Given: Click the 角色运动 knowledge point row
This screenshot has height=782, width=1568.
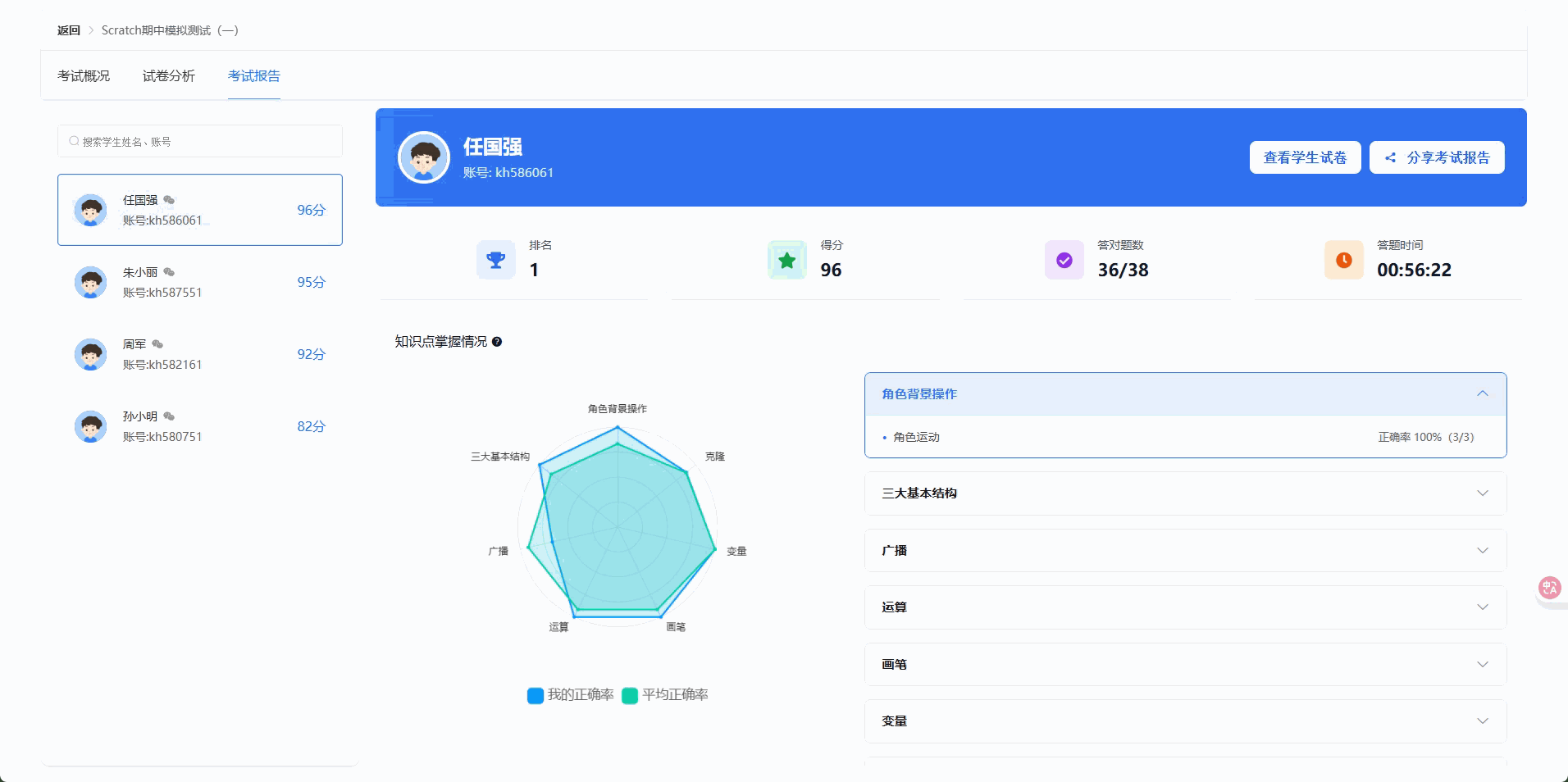Looking at the screenshot, I should pos(1186,437).
